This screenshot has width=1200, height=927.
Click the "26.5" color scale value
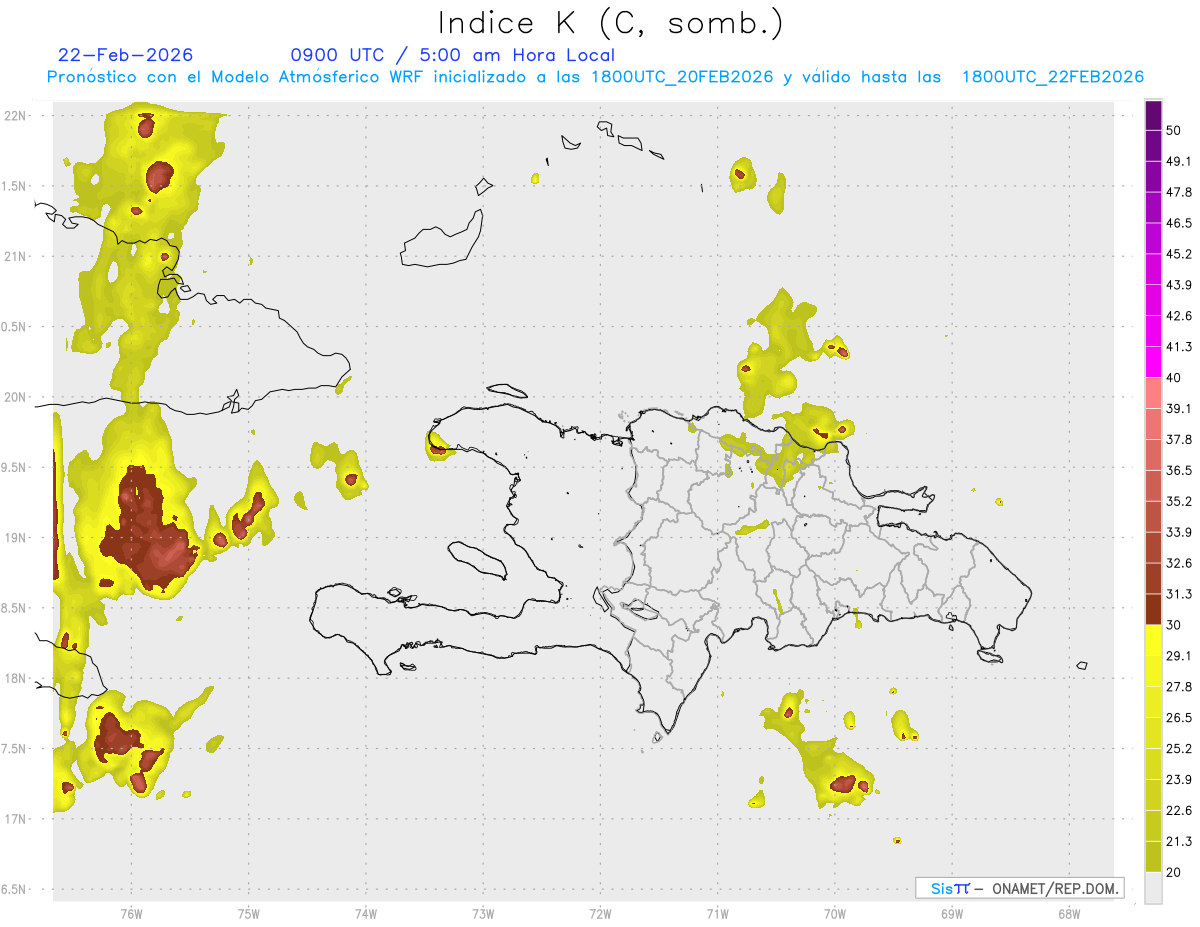[x=1179, y=718]
